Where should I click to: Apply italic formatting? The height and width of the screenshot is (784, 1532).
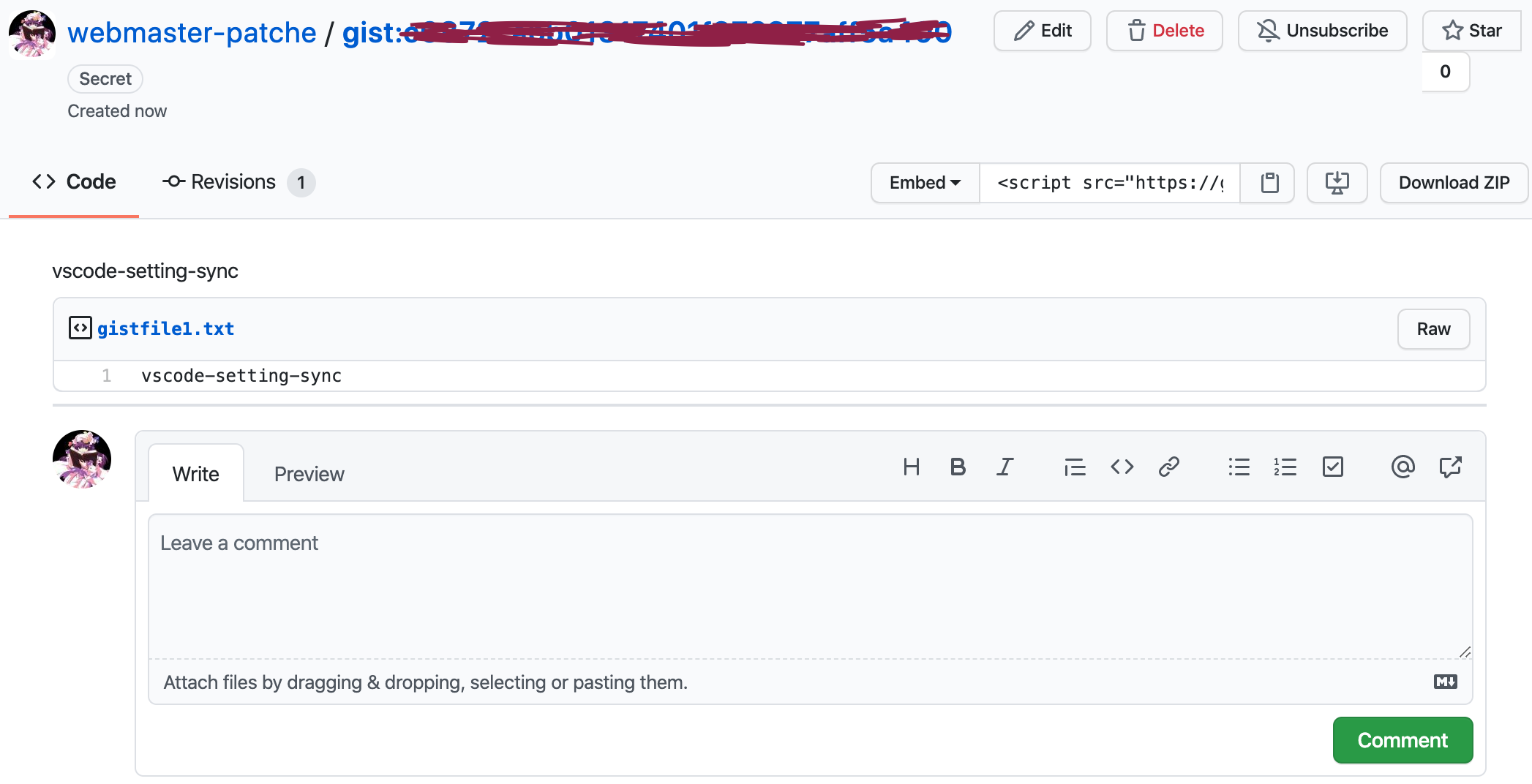[x=1005, y=467]
